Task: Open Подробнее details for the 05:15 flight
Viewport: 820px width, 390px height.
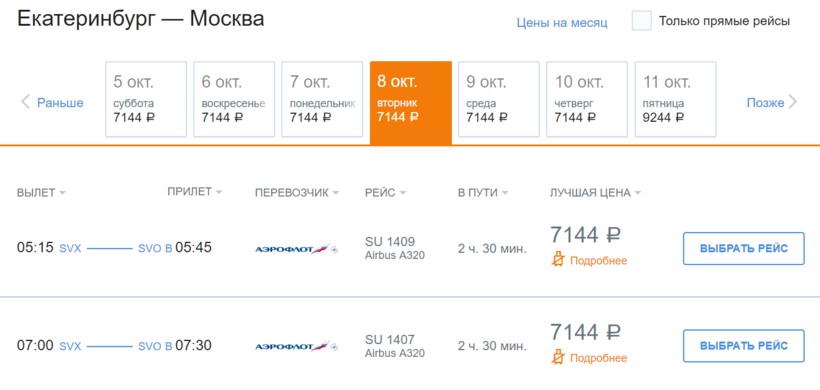Action: click(598, 260)
